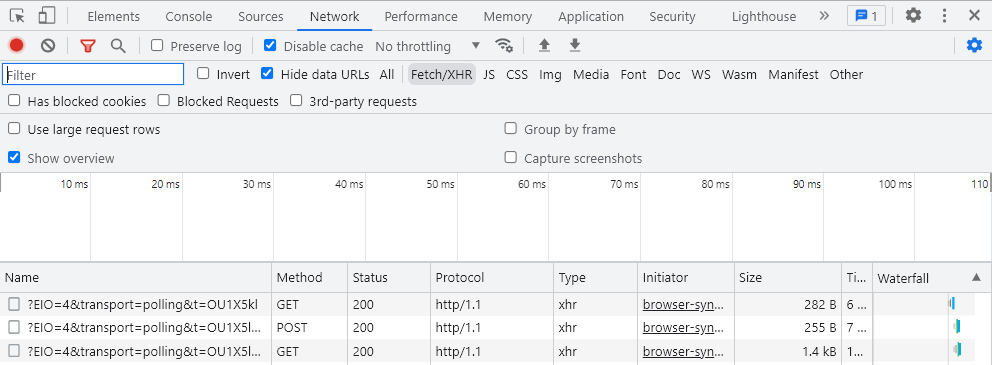Filter requests by Font
Image resolution: width=992 pixels, height=365 pixels.
pos(633,75)
